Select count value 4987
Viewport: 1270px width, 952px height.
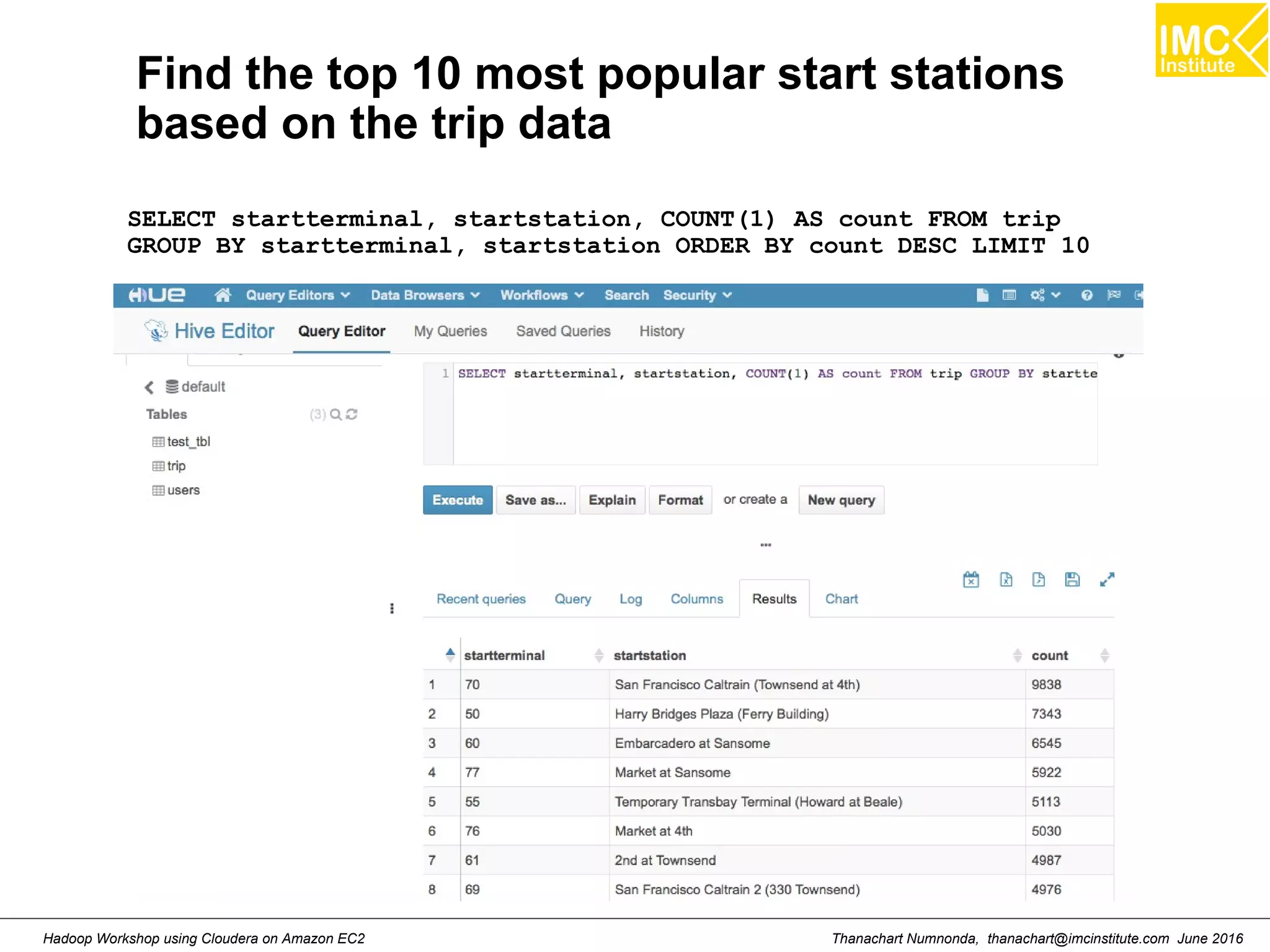1046,860
